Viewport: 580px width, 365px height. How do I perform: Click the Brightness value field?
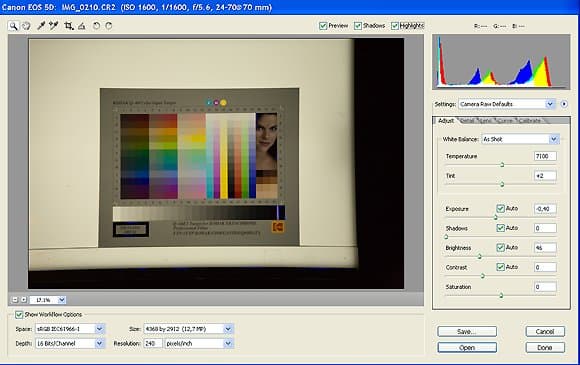click(545, 247)
